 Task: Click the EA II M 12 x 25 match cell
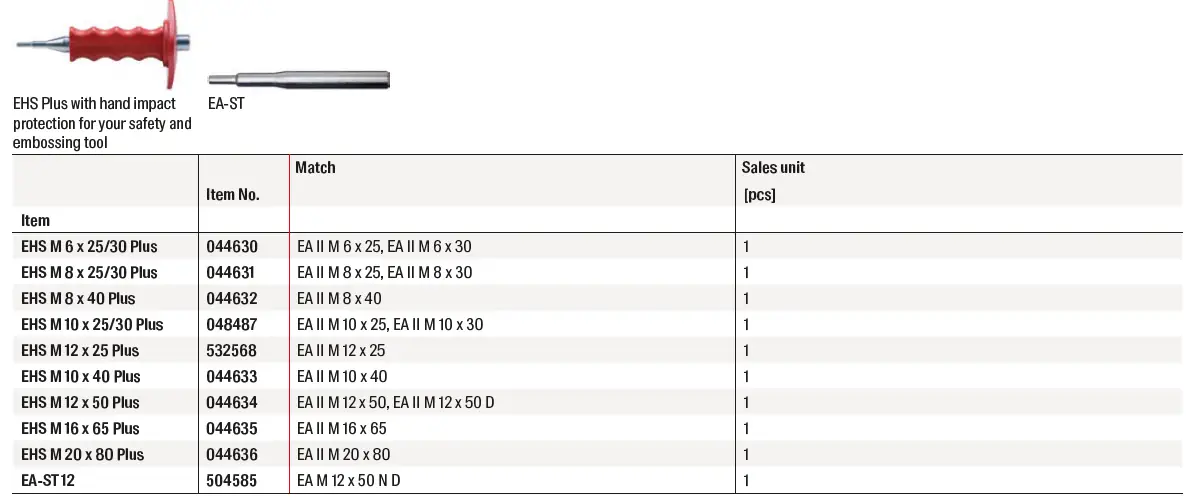341,350
